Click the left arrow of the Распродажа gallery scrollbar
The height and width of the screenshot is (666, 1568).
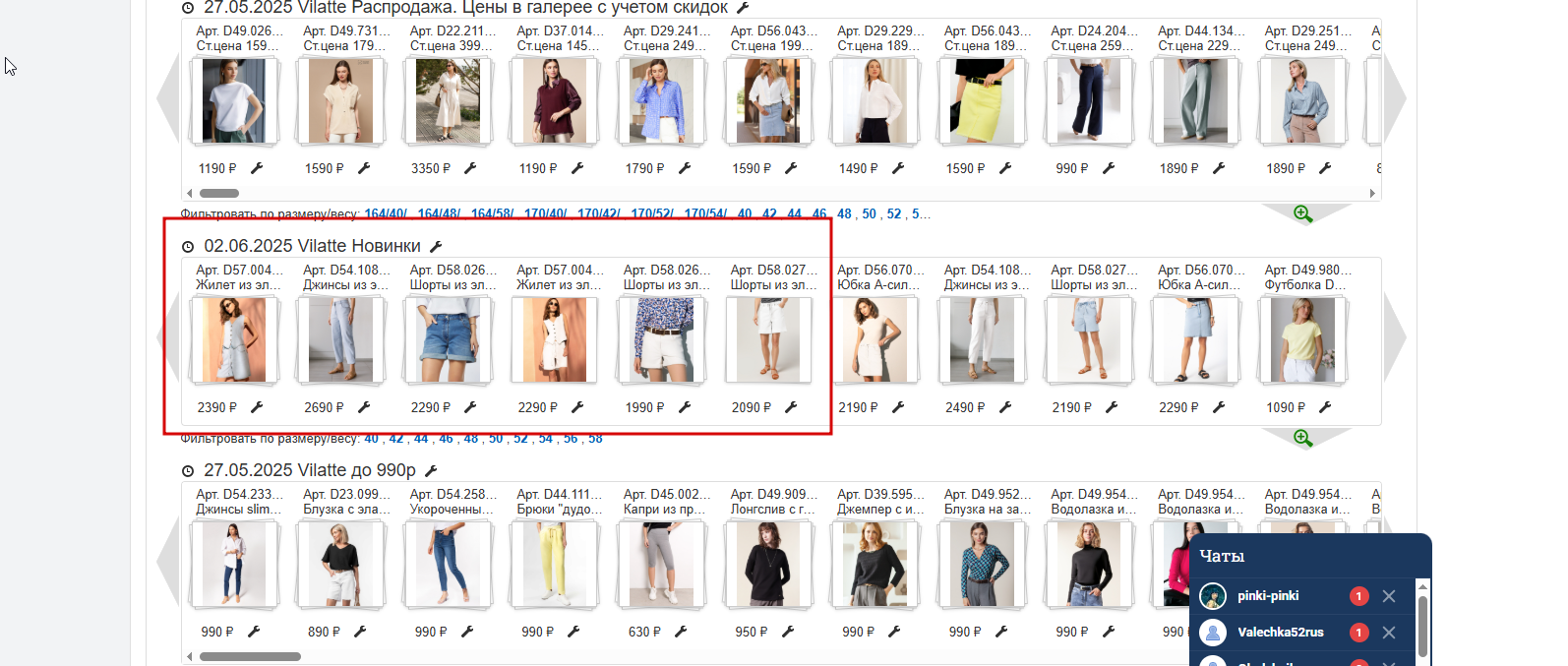[190, 193]
